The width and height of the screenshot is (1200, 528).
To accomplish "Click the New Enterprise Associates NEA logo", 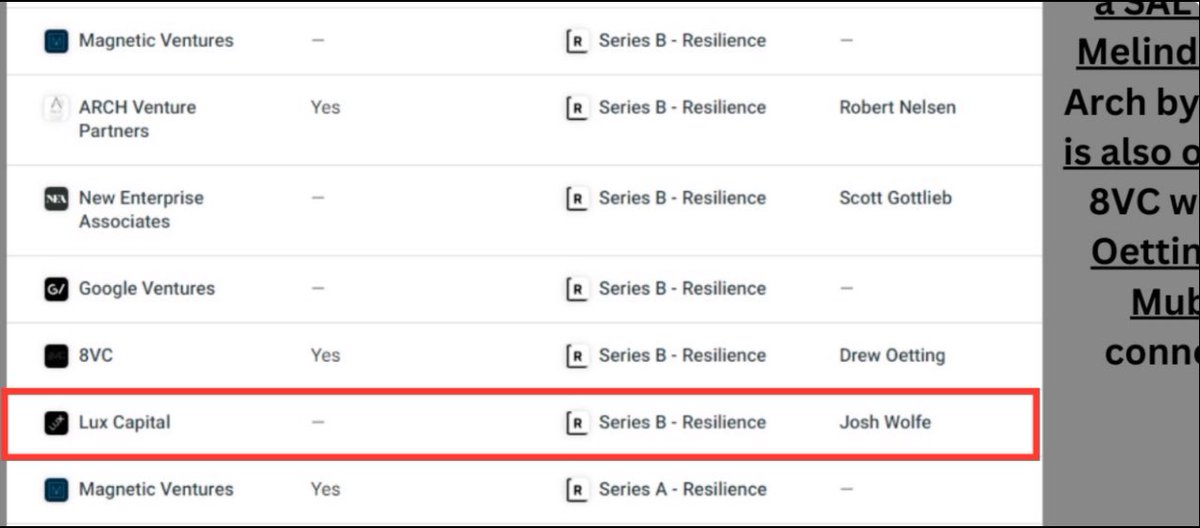I will point(56,199).
